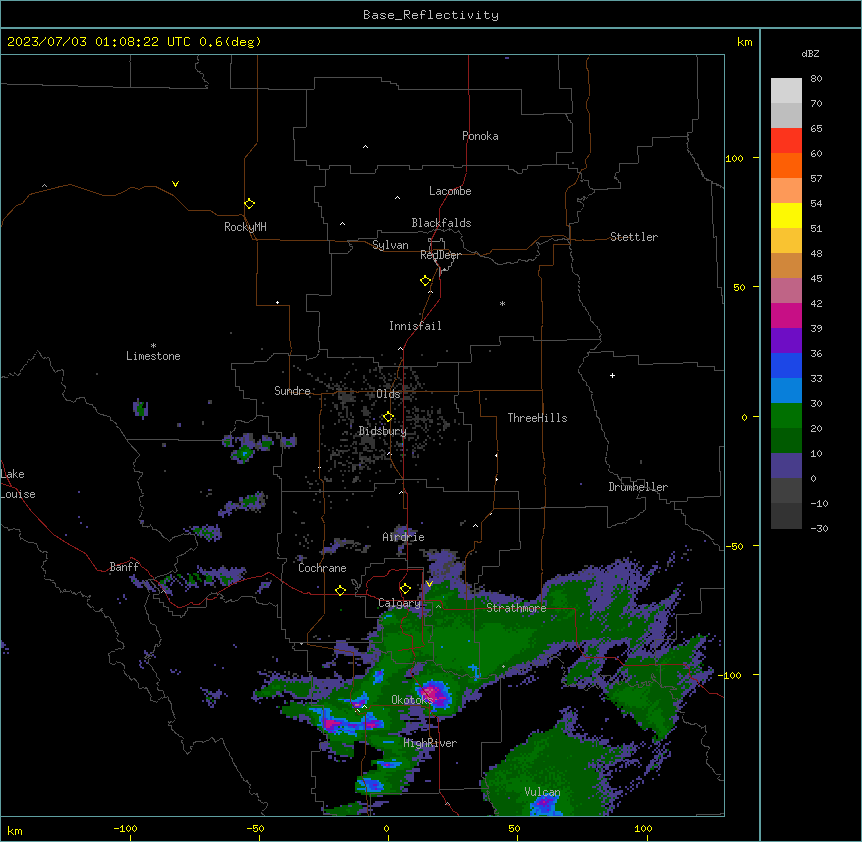Click the 0 km mark on bottom axis

386,828
